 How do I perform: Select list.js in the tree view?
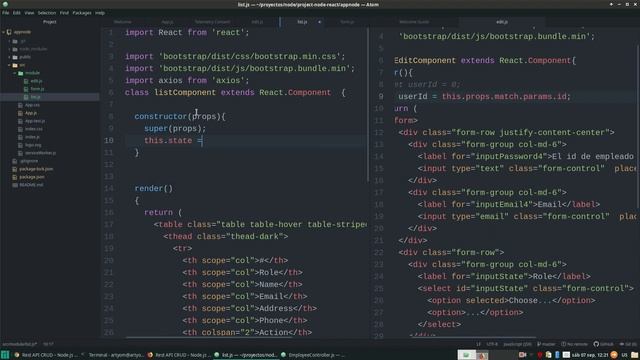tap(36, 97)
